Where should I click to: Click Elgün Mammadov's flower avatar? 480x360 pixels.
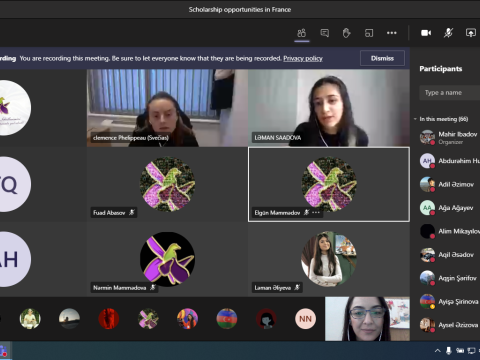[329, 184]
